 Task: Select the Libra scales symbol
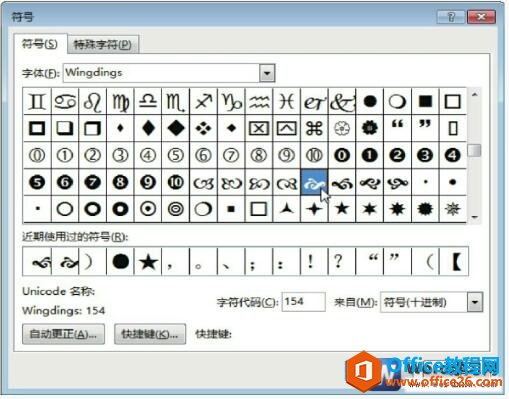[148, 101]
